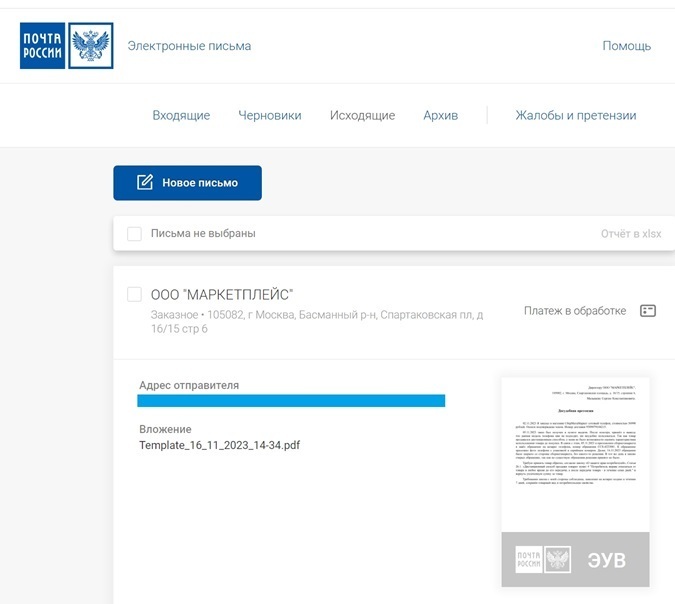Click the Адрес отправителя label
Viewport: 675px width, 604px height.
[189, 385]
